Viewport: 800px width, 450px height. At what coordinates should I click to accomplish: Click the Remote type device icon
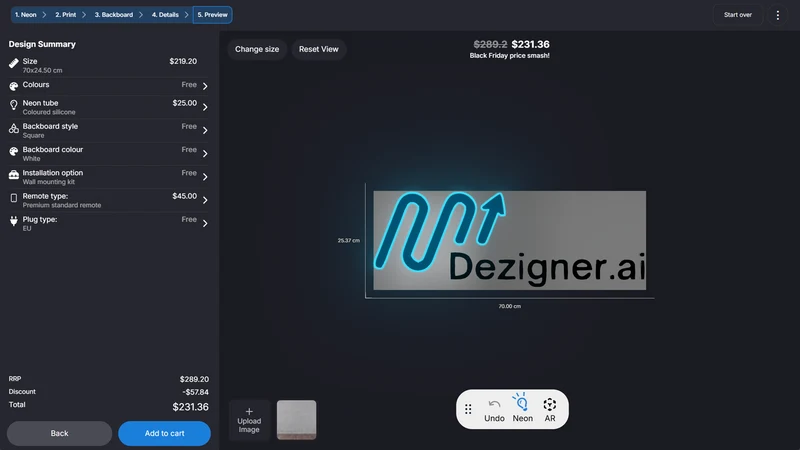tap(14, 198)
